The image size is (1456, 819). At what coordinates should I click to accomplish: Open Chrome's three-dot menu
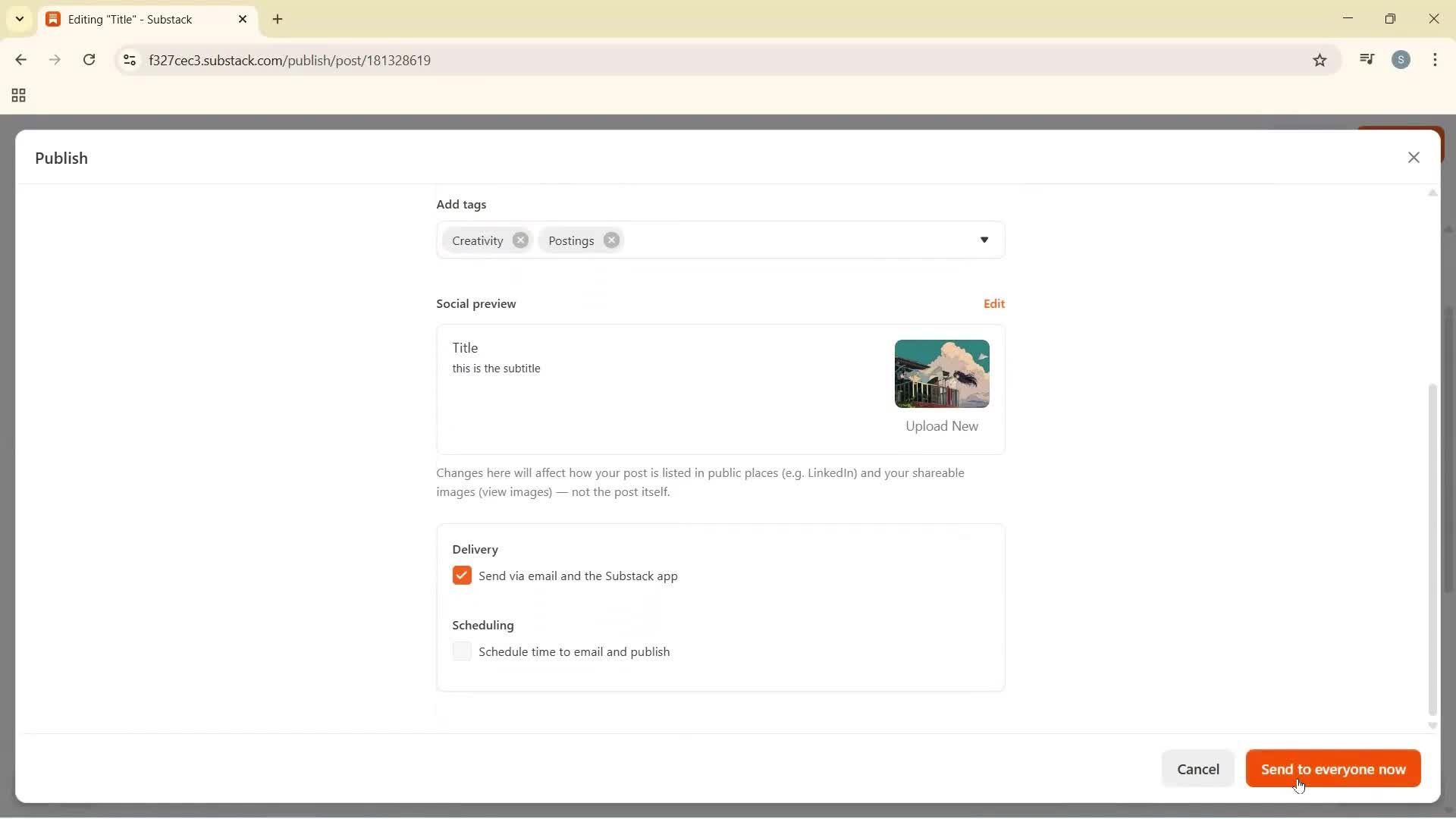pos(1436,60)
